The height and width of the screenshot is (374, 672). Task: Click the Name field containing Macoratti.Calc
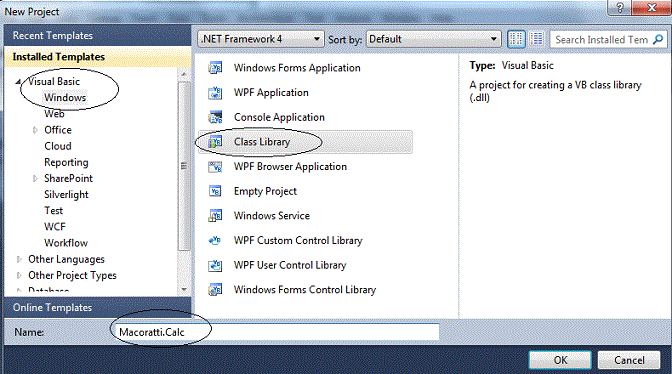(277, 332)
